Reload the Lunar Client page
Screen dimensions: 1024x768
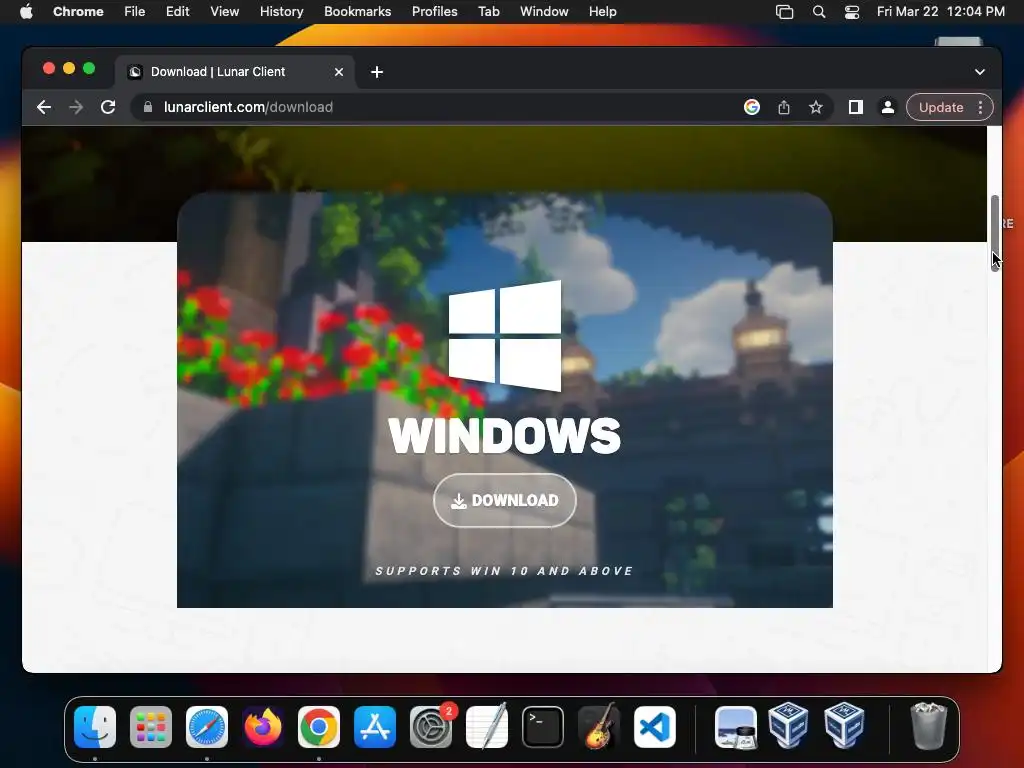point(108,107)
